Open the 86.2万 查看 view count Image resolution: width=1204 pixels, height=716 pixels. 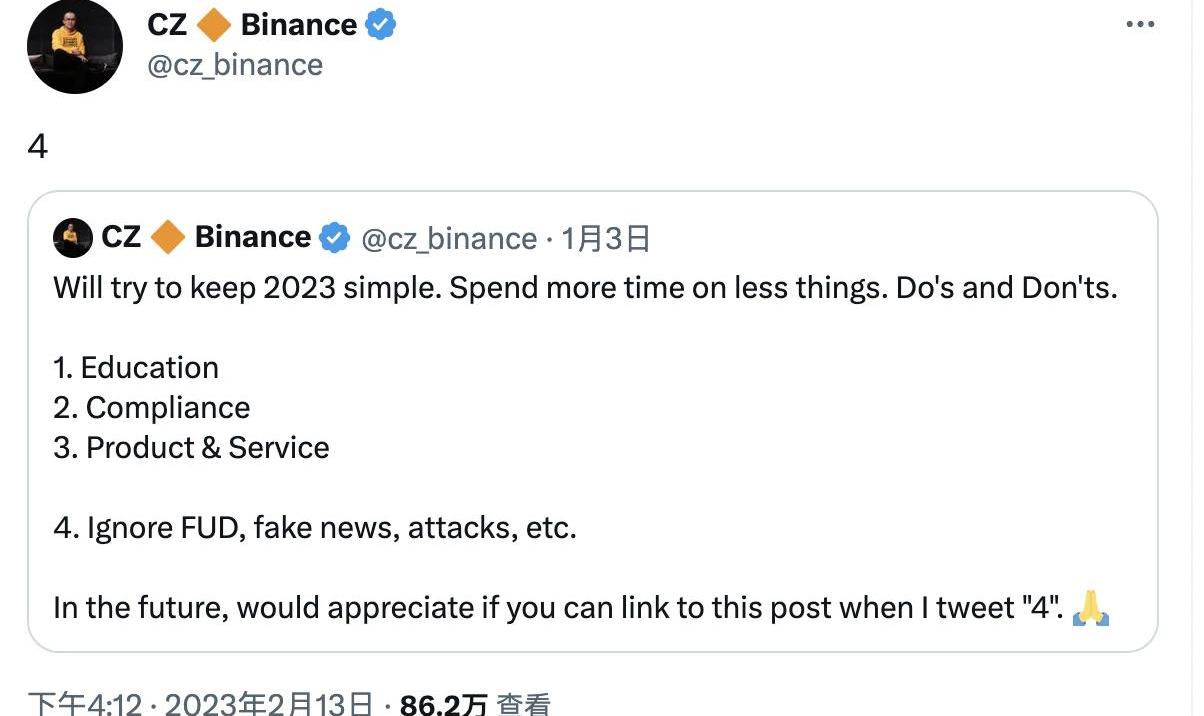[475, 704]
